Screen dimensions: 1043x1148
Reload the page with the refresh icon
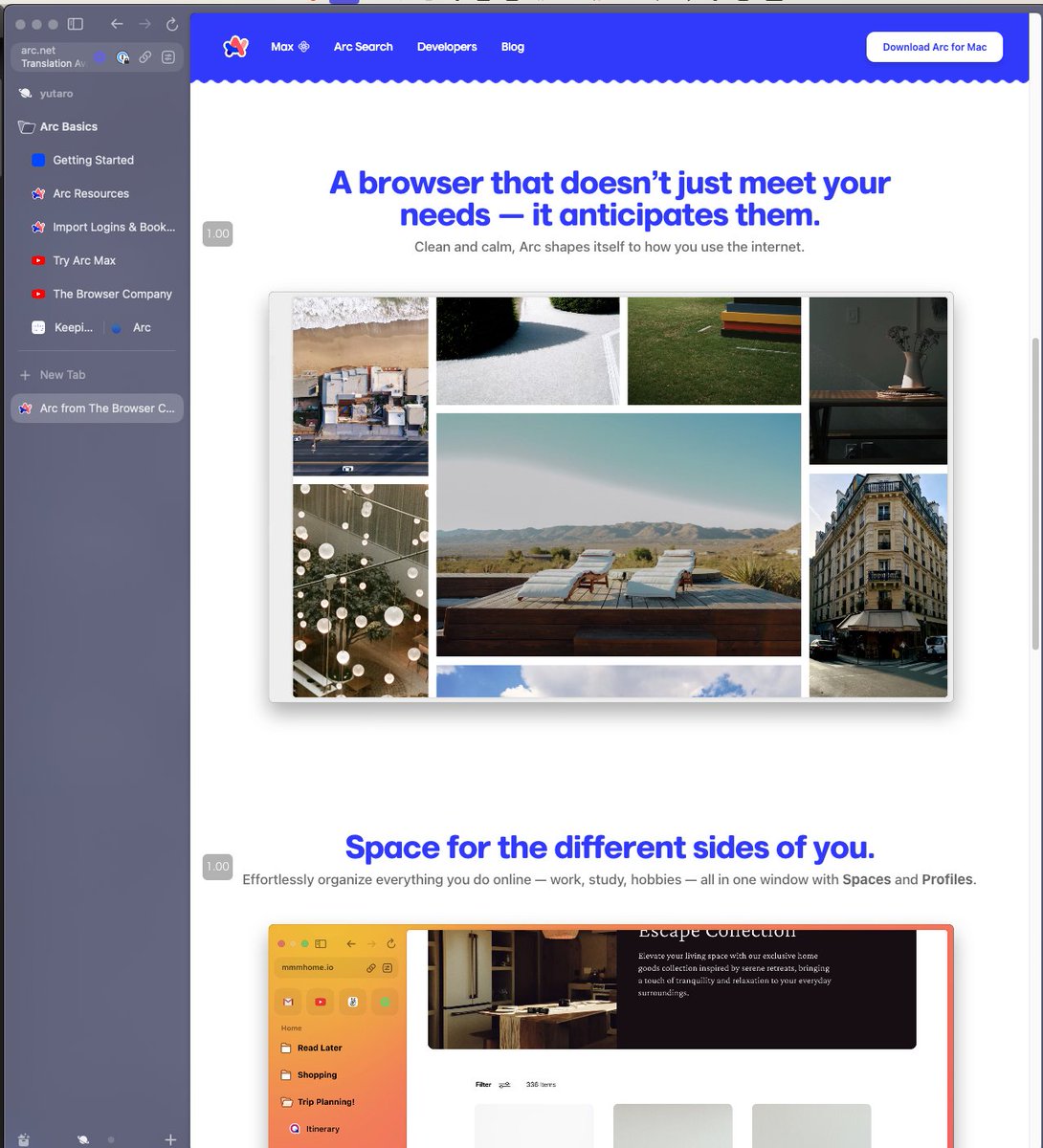click(172, 24)
